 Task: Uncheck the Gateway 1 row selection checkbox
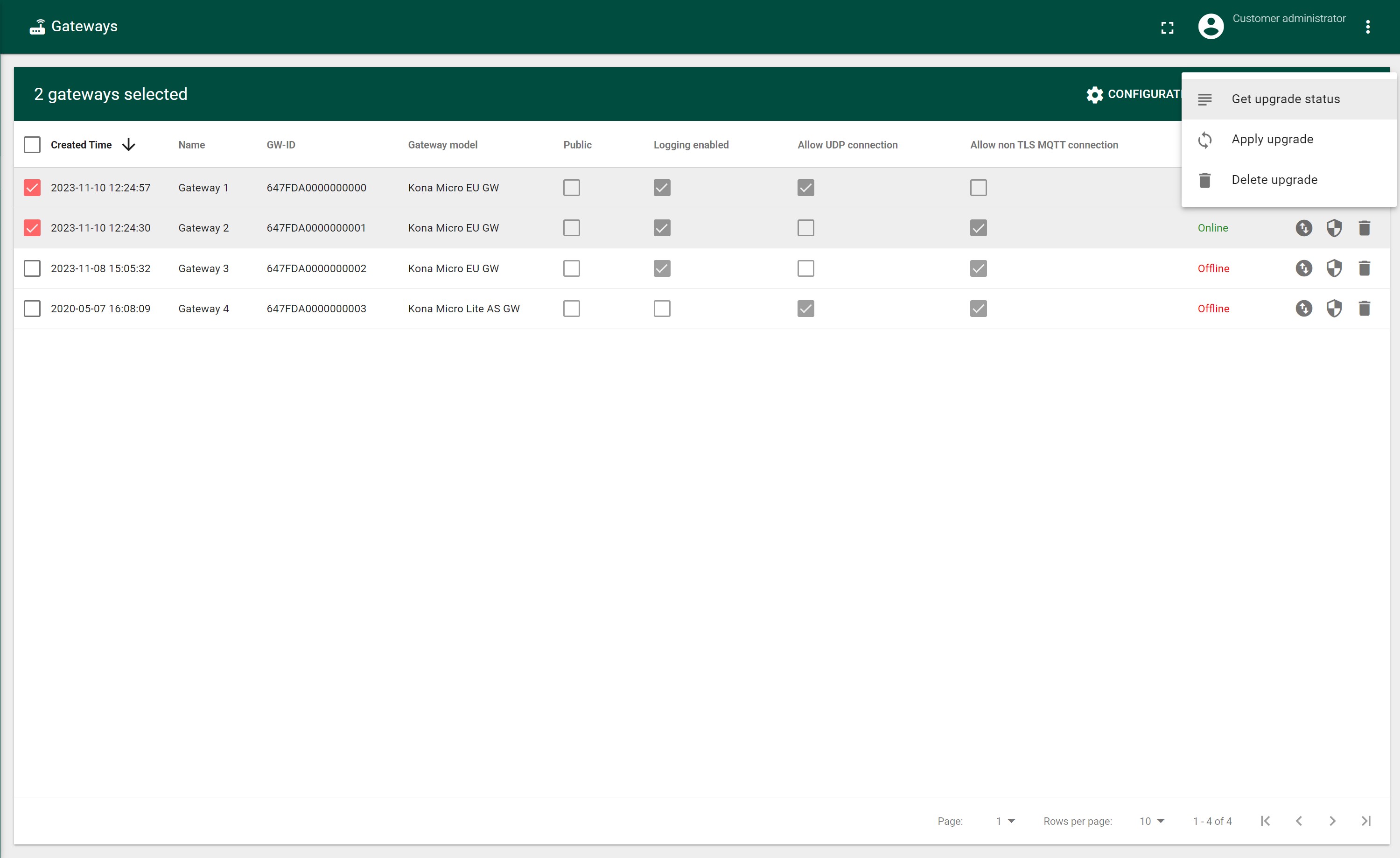click(x=32, y=188)
